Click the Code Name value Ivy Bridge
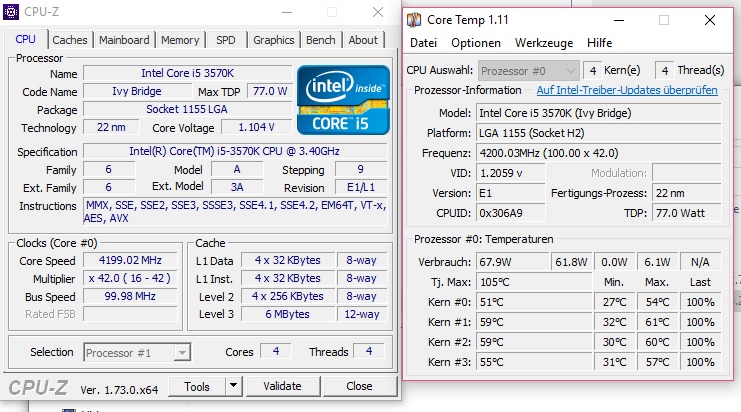The width and height of the screenshot is (741, 412). [137, 91]
